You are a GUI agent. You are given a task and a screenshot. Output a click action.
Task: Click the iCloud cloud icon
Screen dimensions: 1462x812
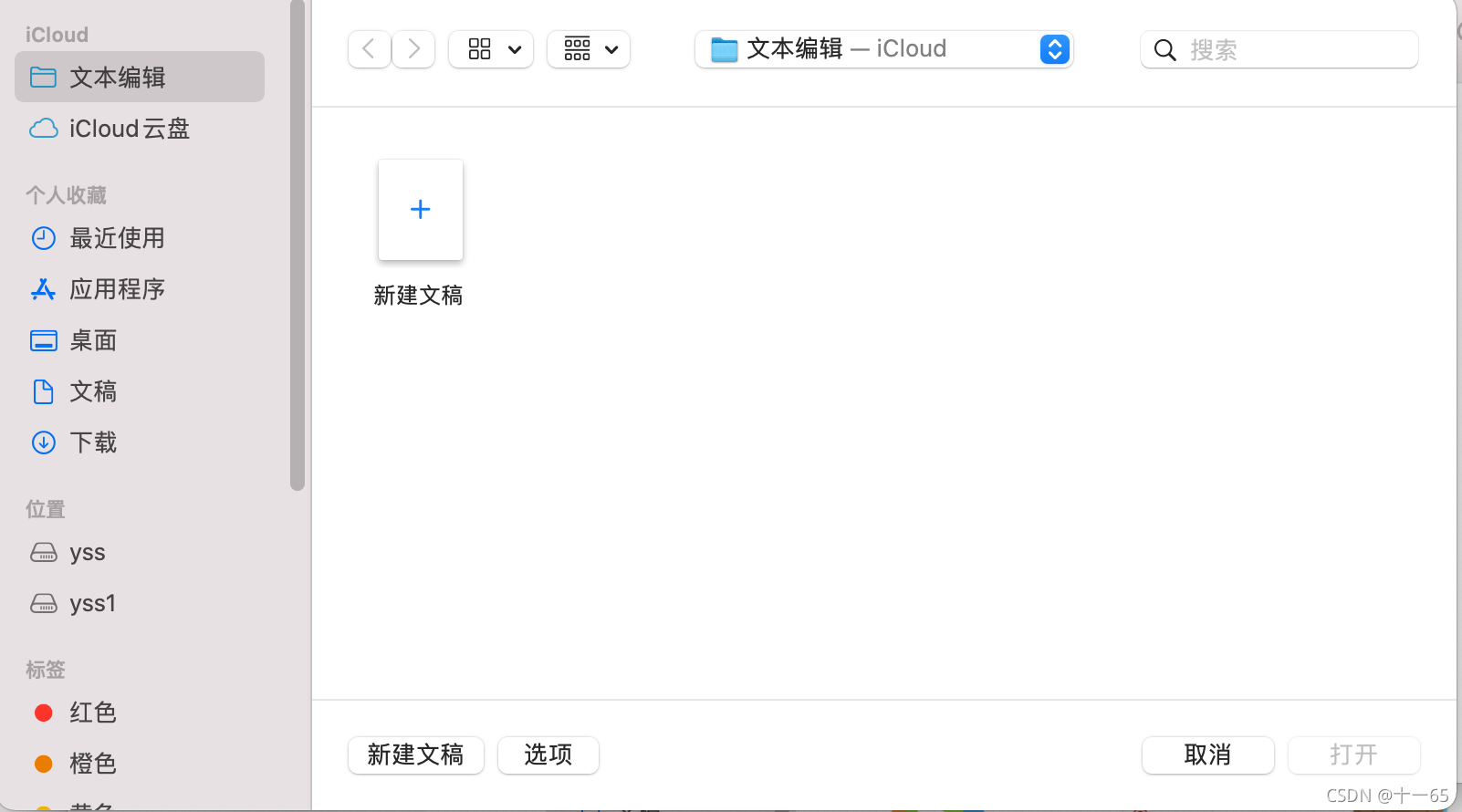click(43, 129)
